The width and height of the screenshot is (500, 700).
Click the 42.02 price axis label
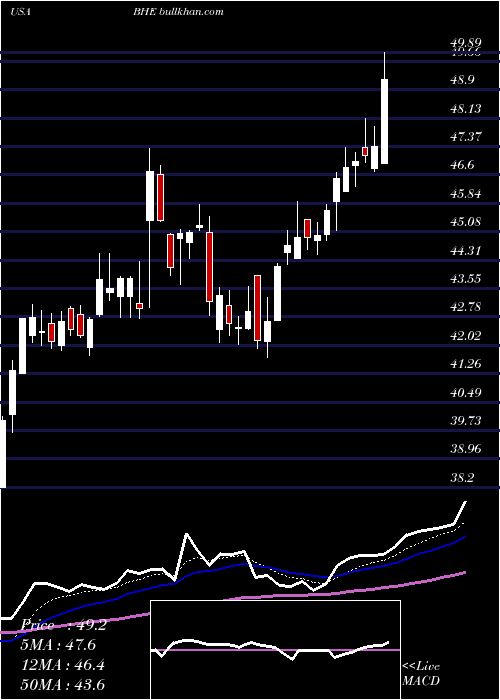[466, 336]
